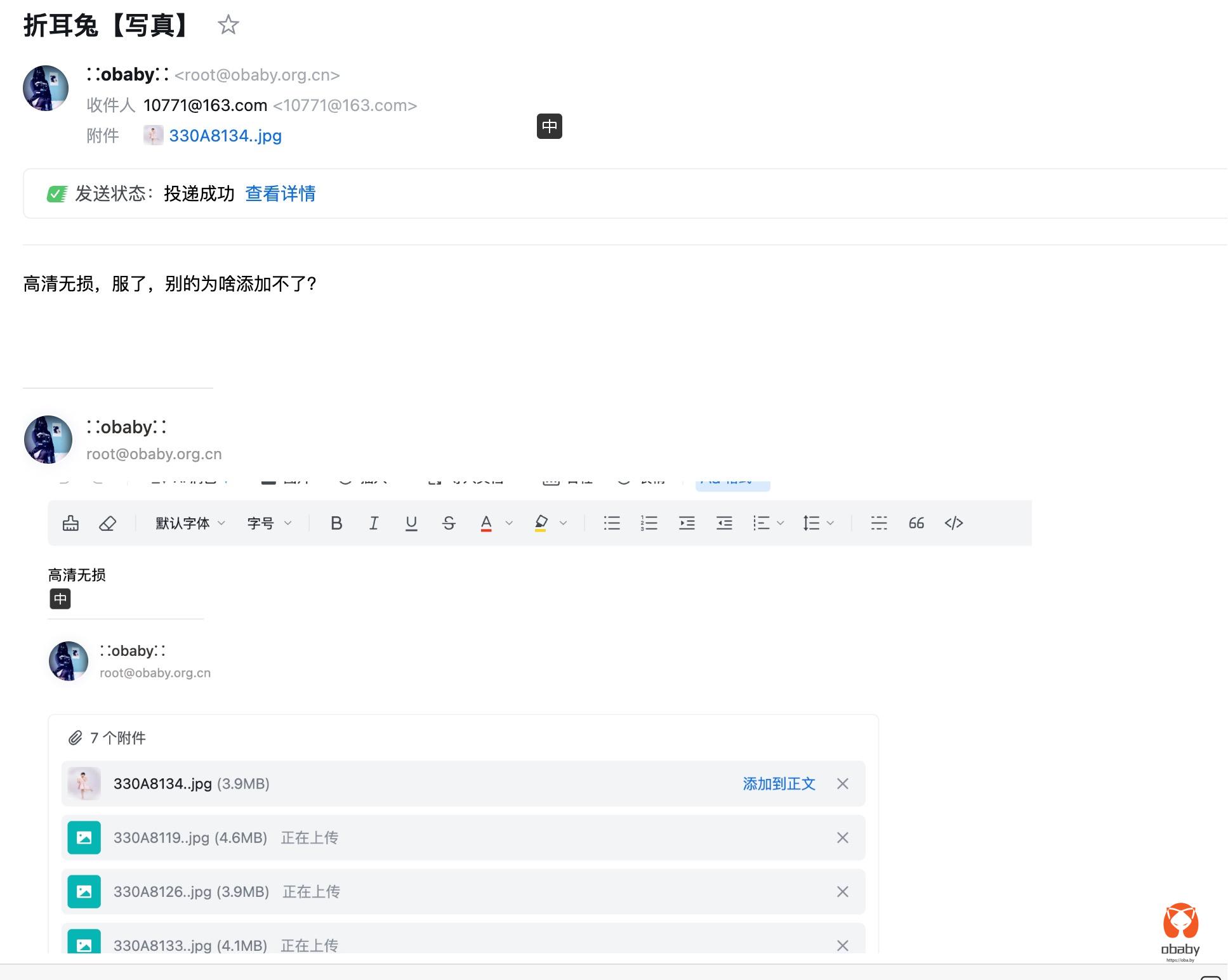Click 添加到正文 for 330A8134..jpg
The image size is (1228, 980).
[x=779, y=784]
